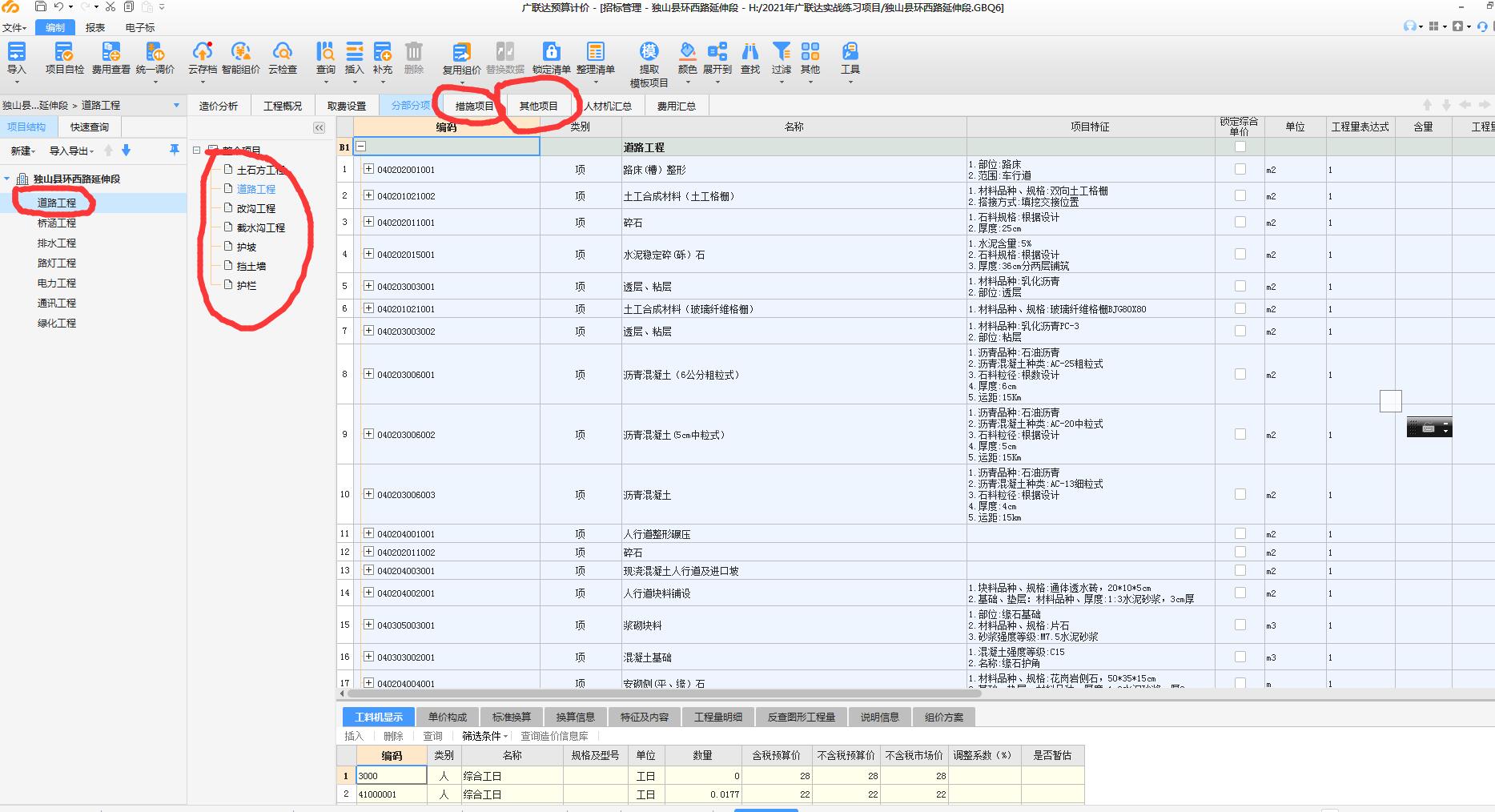Collapse the B1 道路工程 section
The width and height of the screenshot is (1495, 812).
[x=361, y=147]
